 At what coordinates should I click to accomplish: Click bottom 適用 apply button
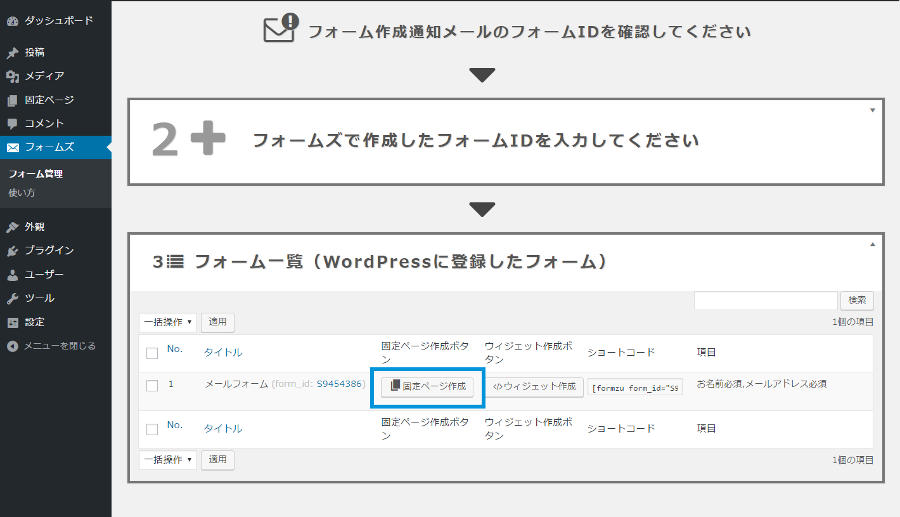click(218, 460)
